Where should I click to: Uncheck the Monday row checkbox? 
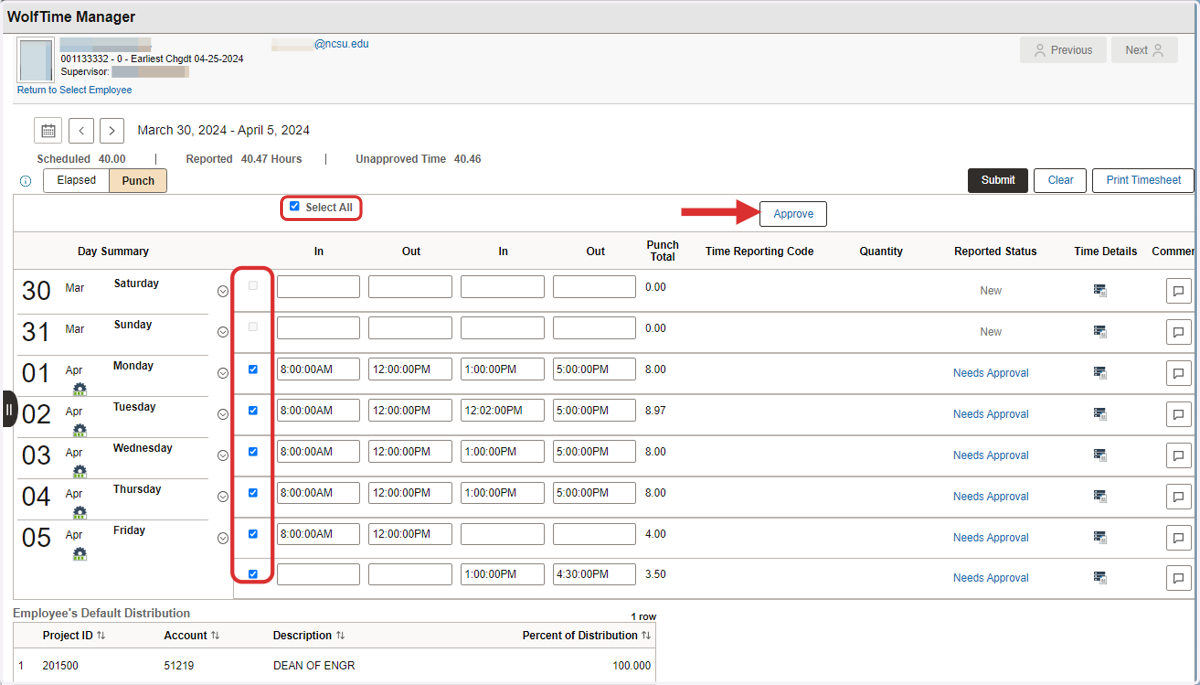click(x=253, y=369)
